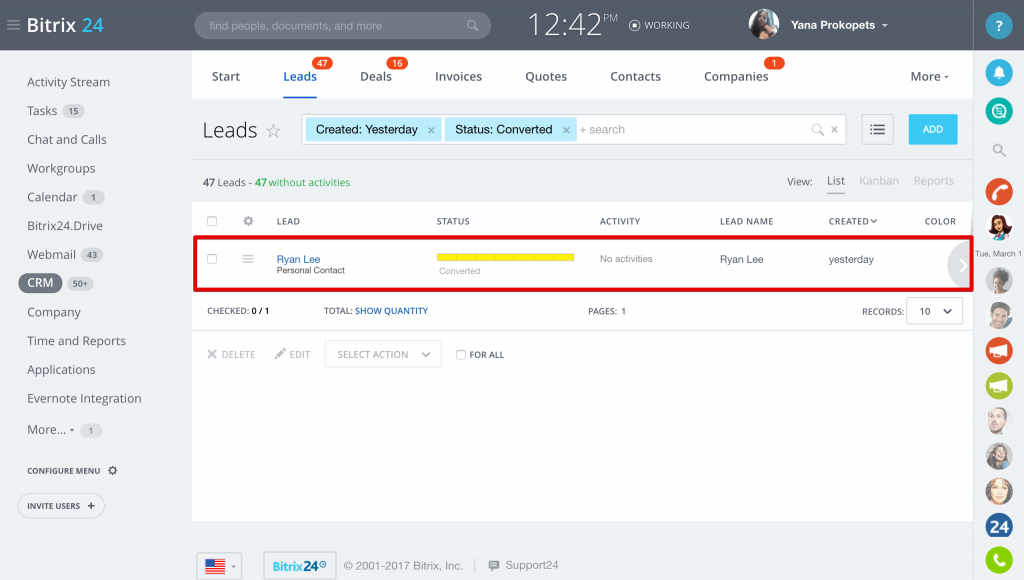Click the WORKING status indicator
The image size is (1024, 580).
pyautogui.click(x=659, y=25)
